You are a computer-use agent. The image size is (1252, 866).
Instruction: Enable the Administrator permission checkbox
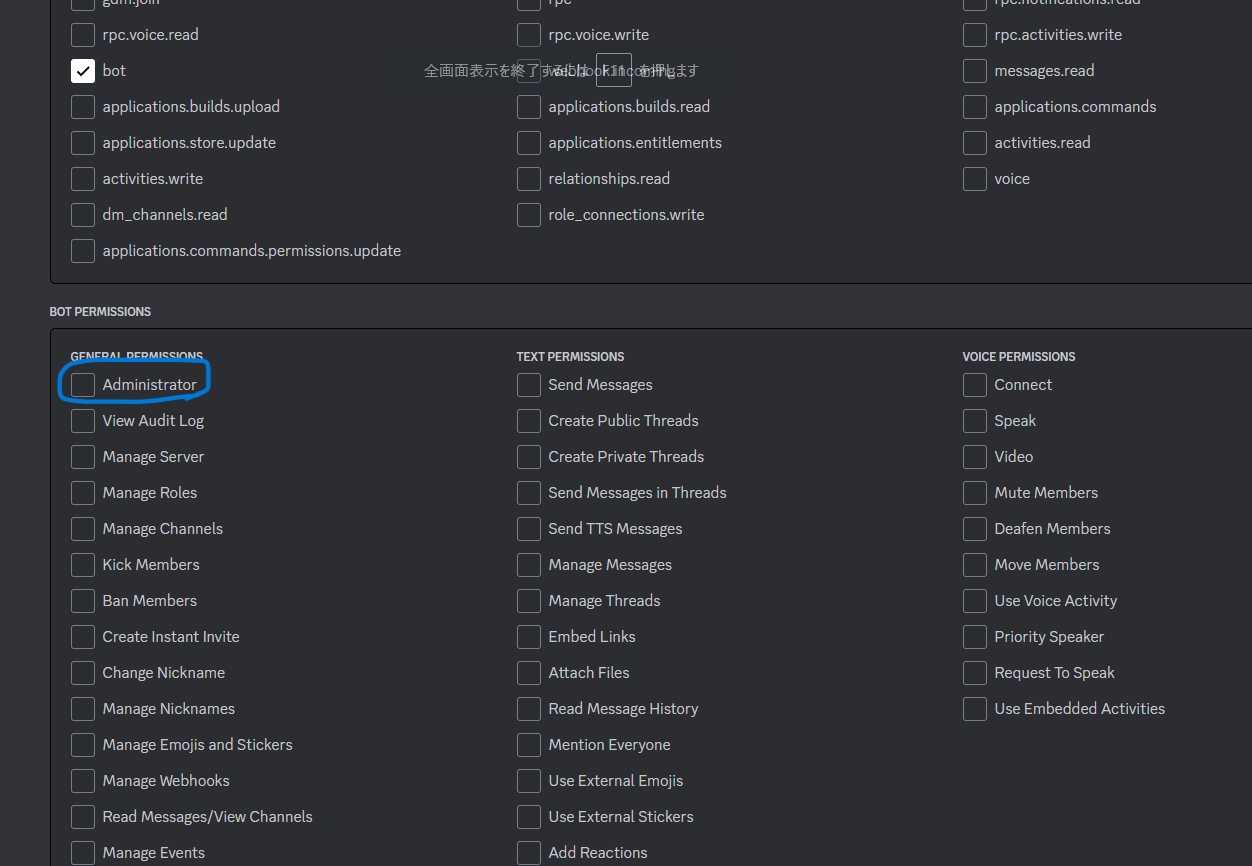tap(83, 385)
